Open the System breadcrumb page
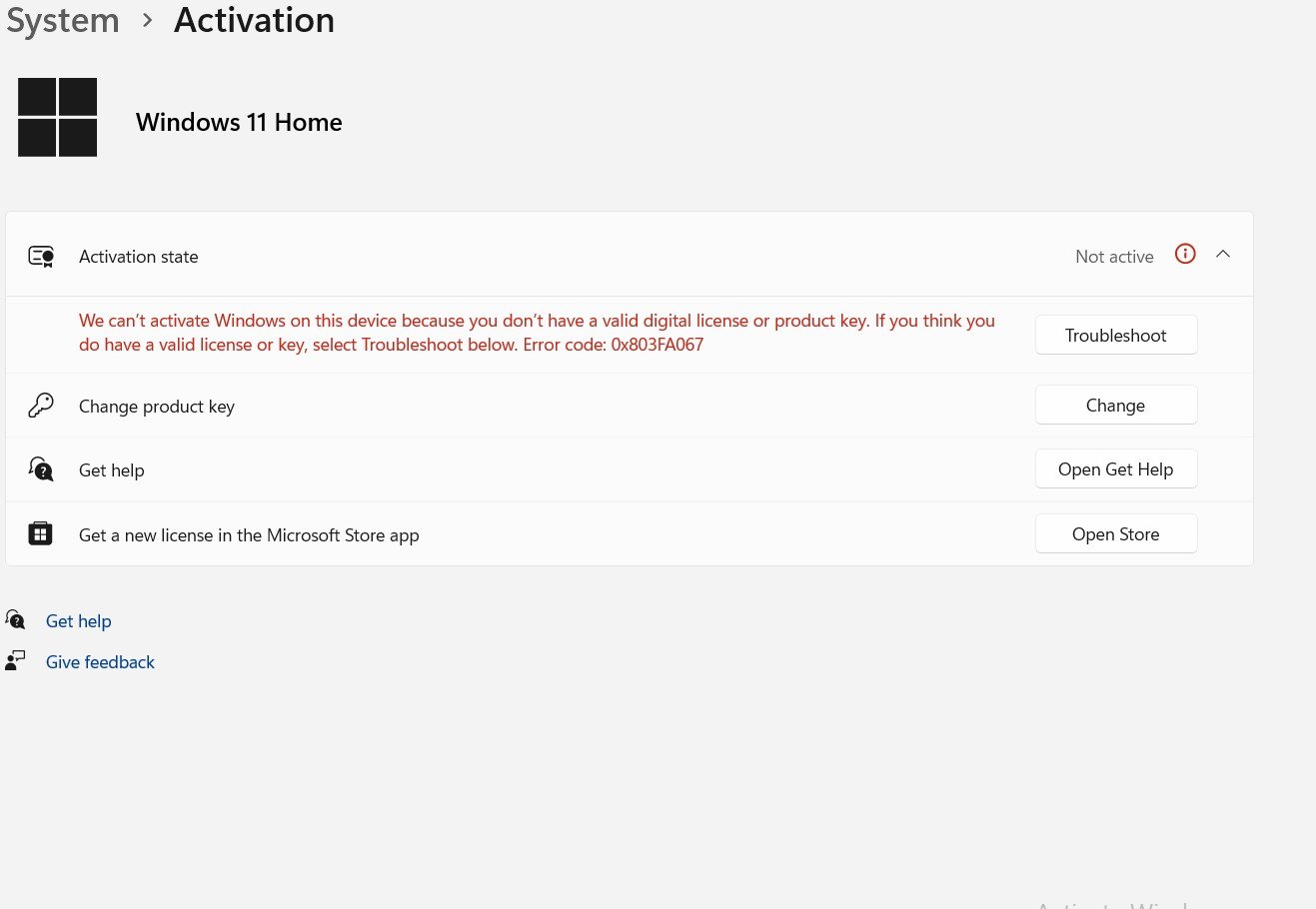The height and width of the screenshot is (909, 1316). pos(62,20)
